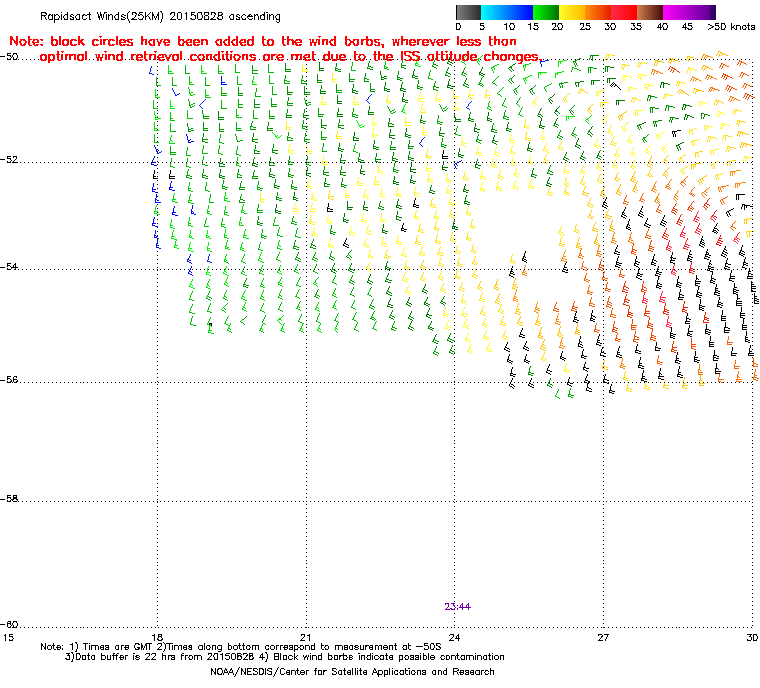
Task: Click the brown 35-40 knots legend segment
Action: click(x=650, y=12)
